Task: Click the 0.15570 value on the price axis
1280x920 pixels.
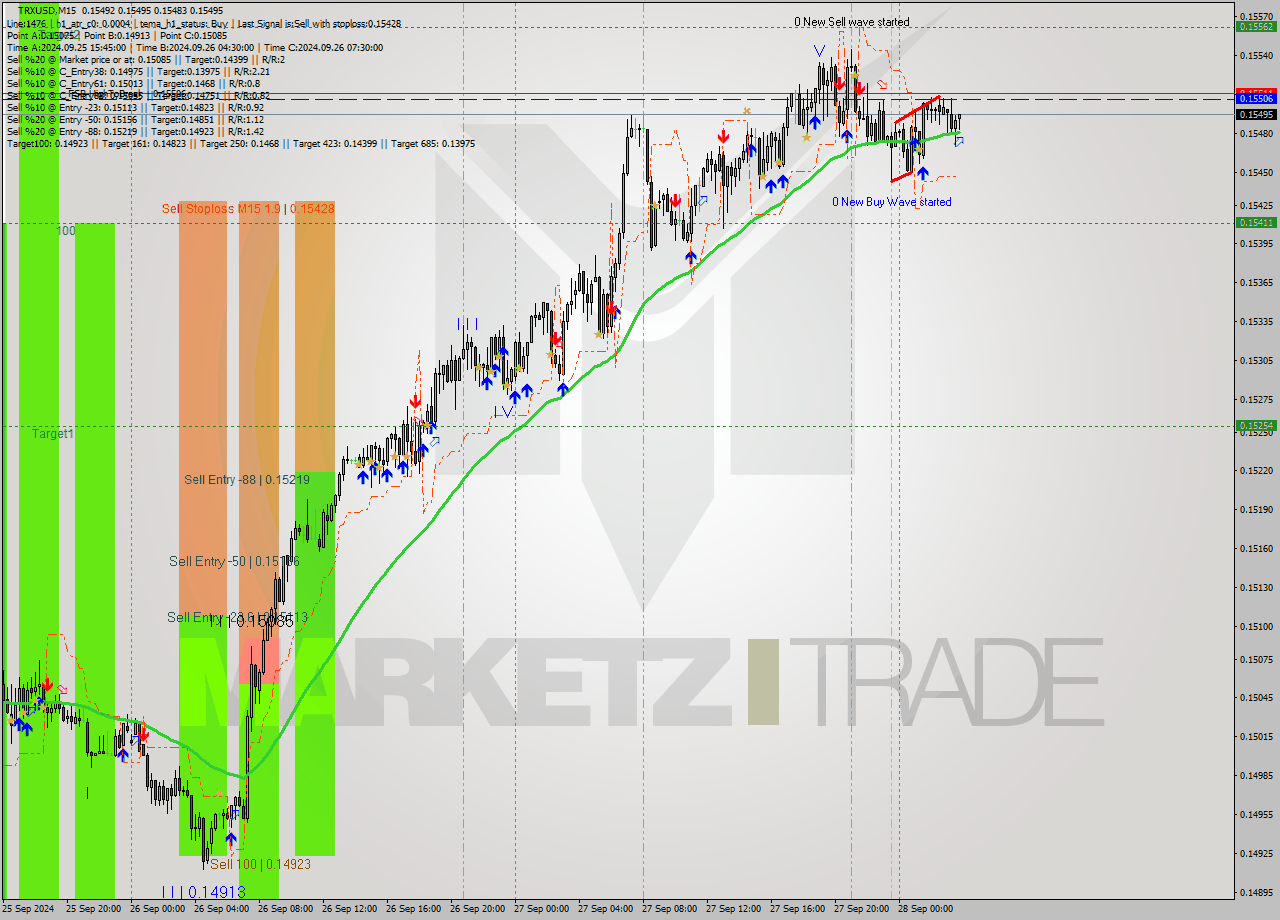Action: click(1256, 17)
